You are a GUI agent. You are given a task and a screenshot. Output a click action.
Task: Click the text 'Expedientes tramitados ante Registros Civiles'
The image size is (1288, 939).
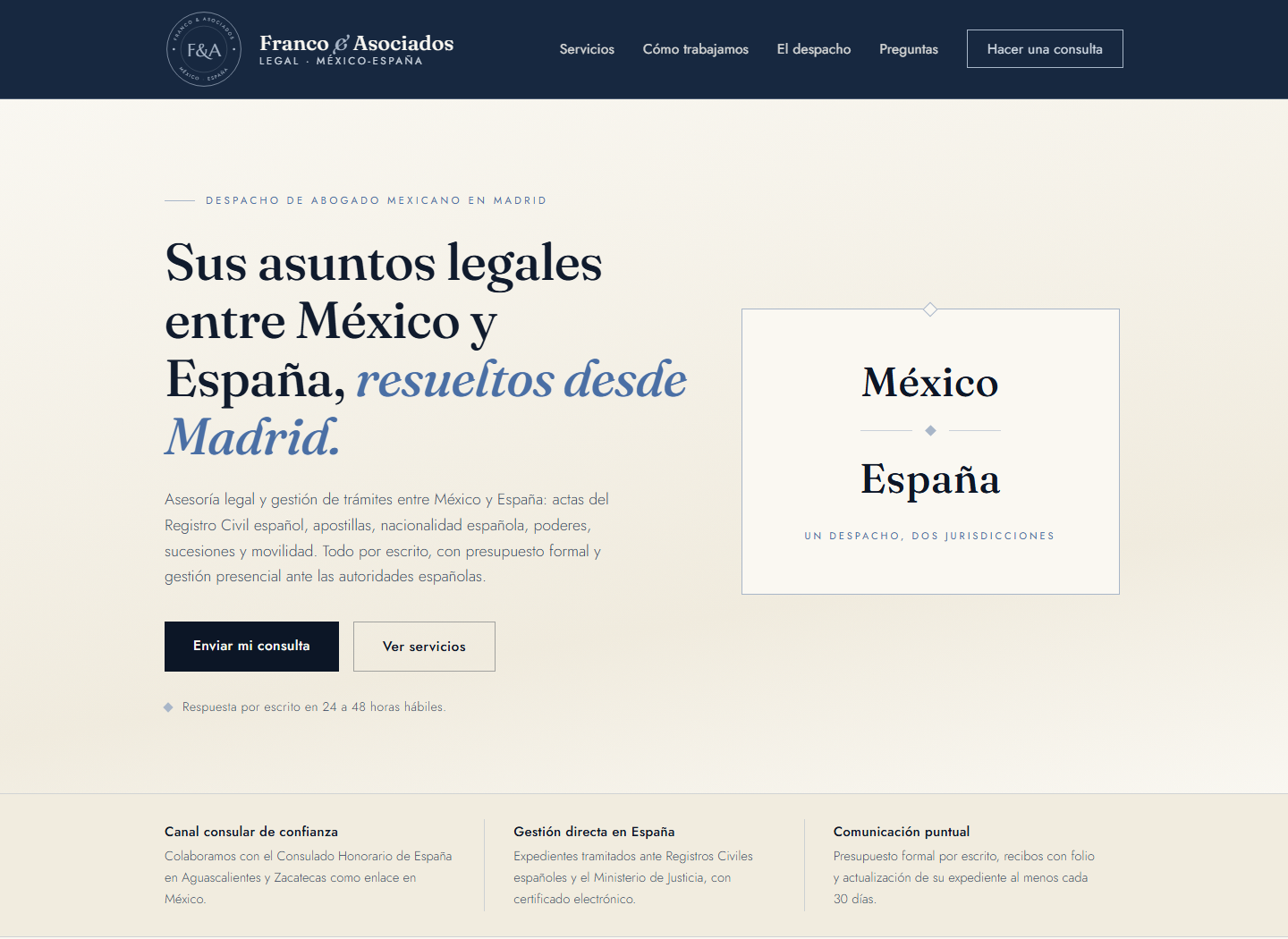click(x=633, y=877)
